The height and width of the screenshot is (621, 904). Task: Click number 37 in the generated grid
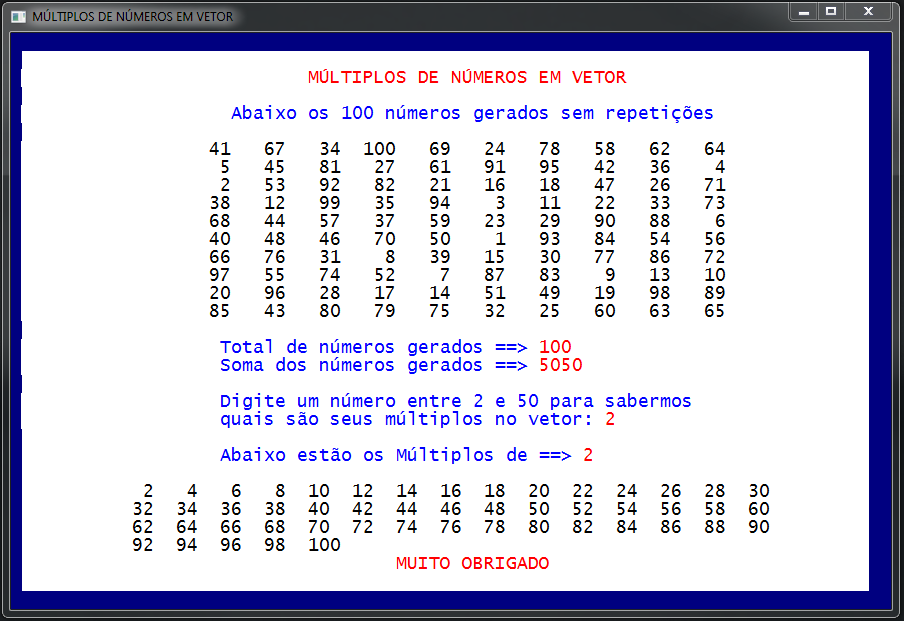(385, 221)
